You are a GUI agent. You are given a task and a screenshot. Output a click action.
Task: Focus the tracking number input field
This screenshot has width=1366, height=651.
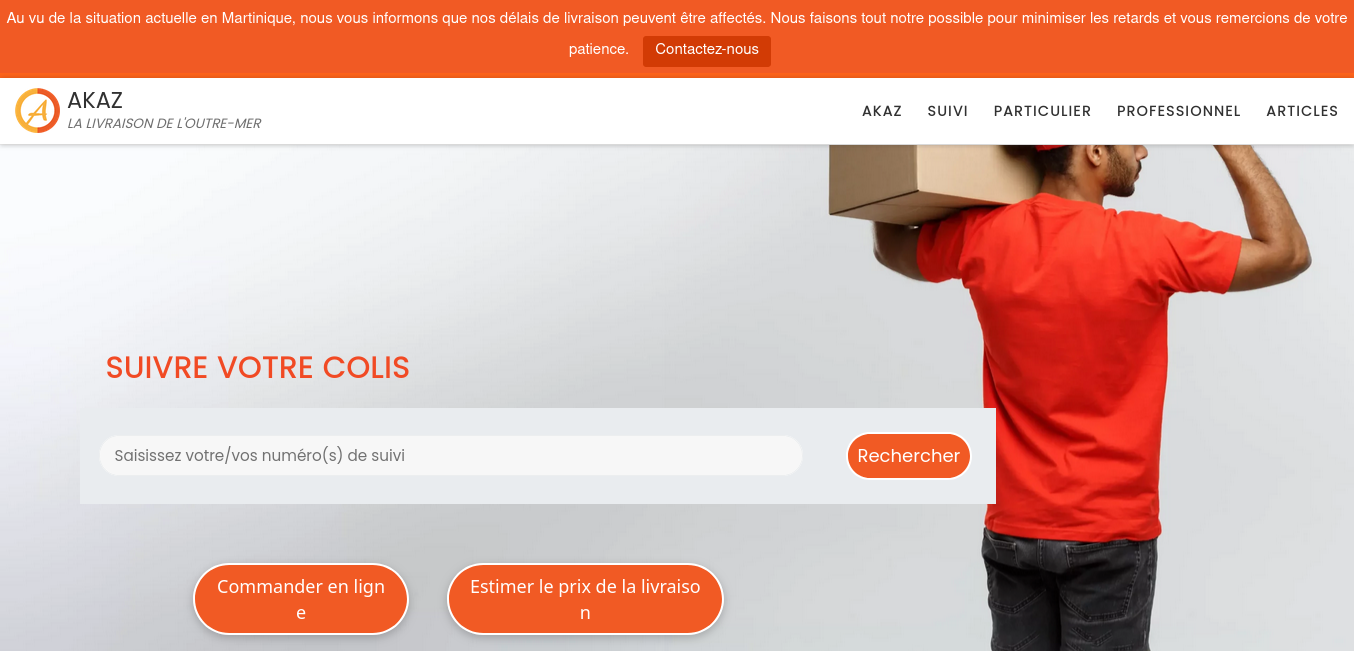451,456
